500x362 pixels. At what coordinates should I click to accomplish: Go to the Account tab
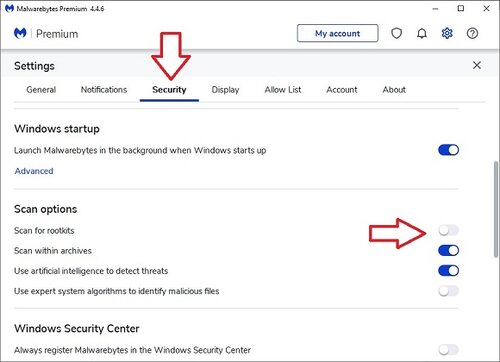pos(342,90)
